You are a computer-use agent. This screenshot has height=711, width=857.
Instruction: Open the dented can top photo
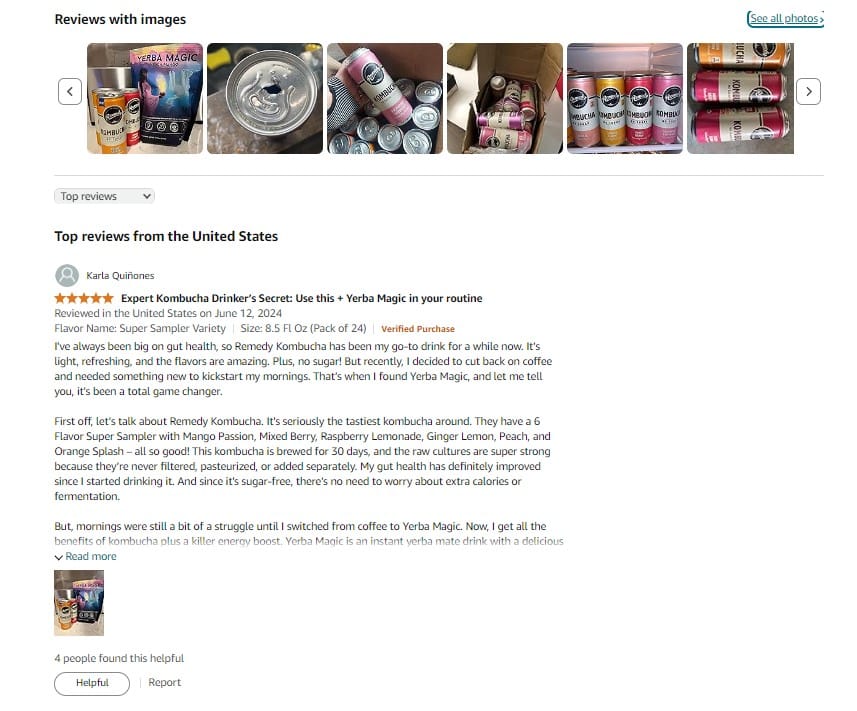(265, 98)
